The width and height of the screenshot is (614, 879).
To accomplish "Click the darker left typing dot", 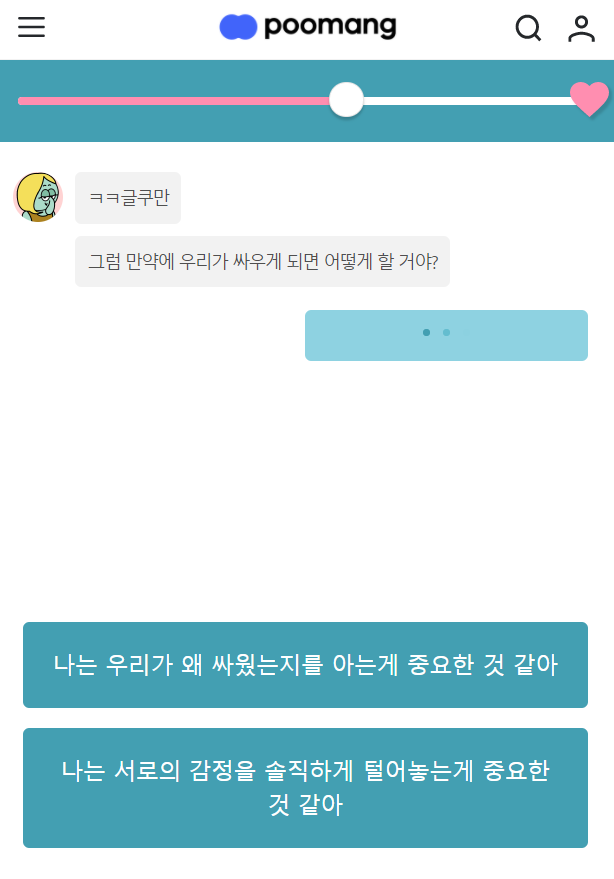I will 426,332.
